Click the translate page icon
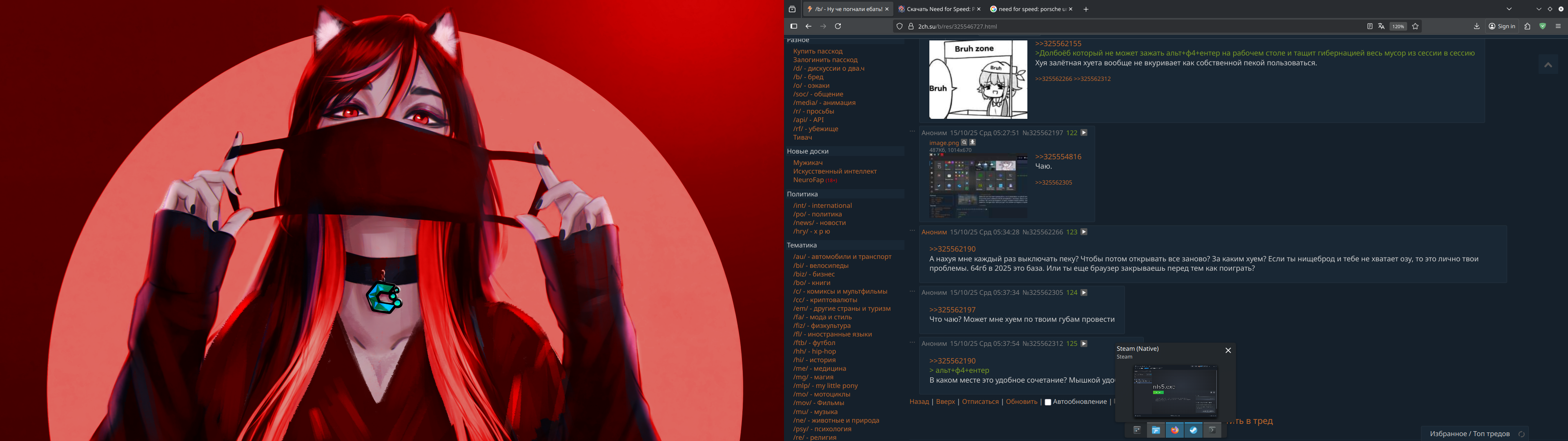1568x441 pixels. point(1382,26)
